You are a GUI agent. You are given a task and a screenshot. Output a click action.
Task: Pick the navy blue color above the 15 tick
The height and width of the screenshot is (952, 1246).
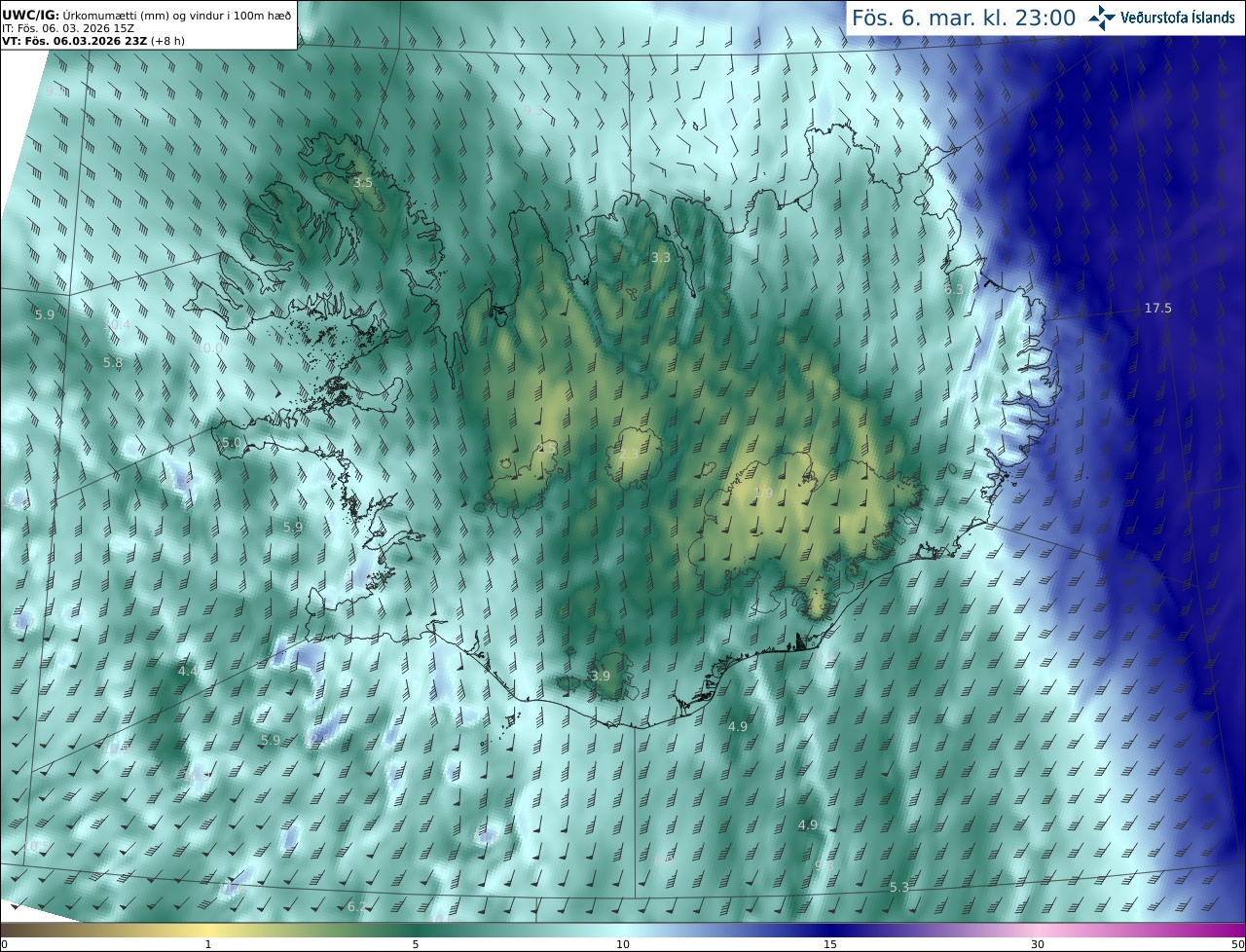tap(830, 930)
